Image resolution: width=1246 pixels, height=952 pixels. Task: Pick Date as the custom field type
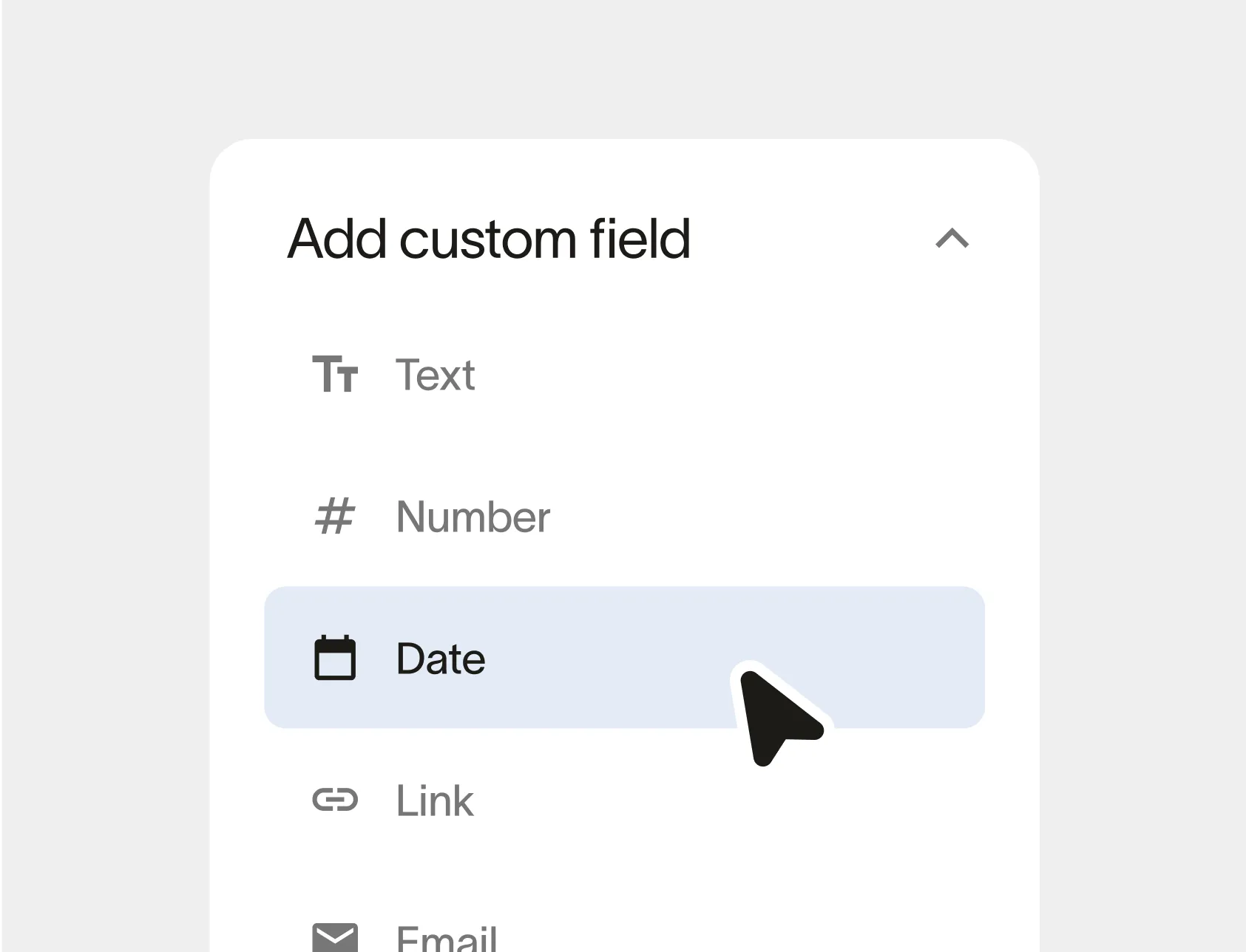pyautogui.click(x=441, y=659)
